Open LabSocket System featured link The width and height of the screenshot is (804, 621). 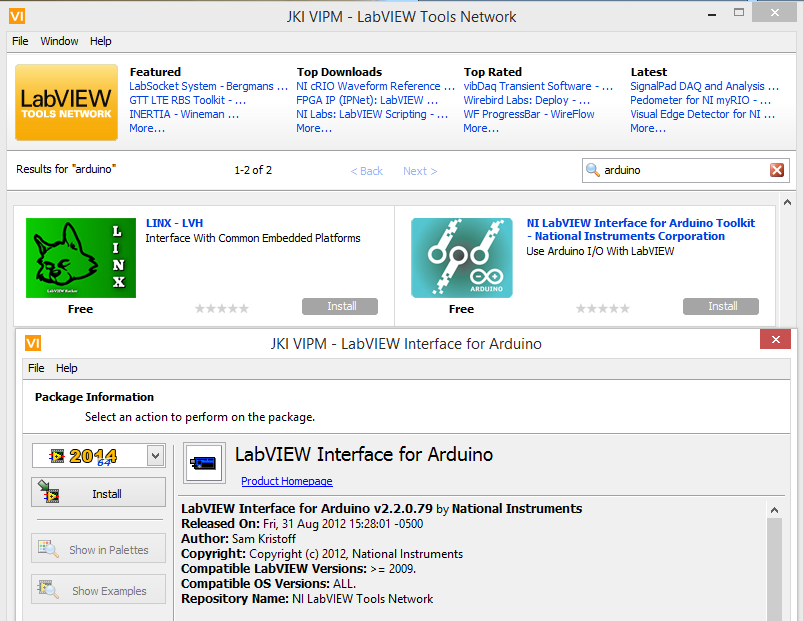(208, 86)
